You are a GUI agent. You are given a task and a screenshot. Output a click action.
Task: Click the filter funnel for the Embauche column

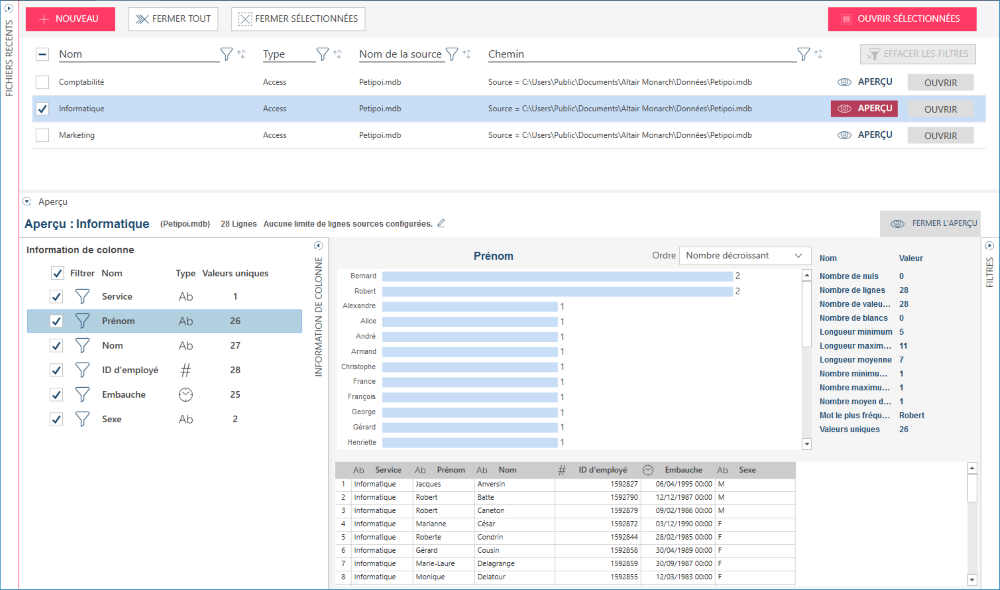(x=83, y=395)
